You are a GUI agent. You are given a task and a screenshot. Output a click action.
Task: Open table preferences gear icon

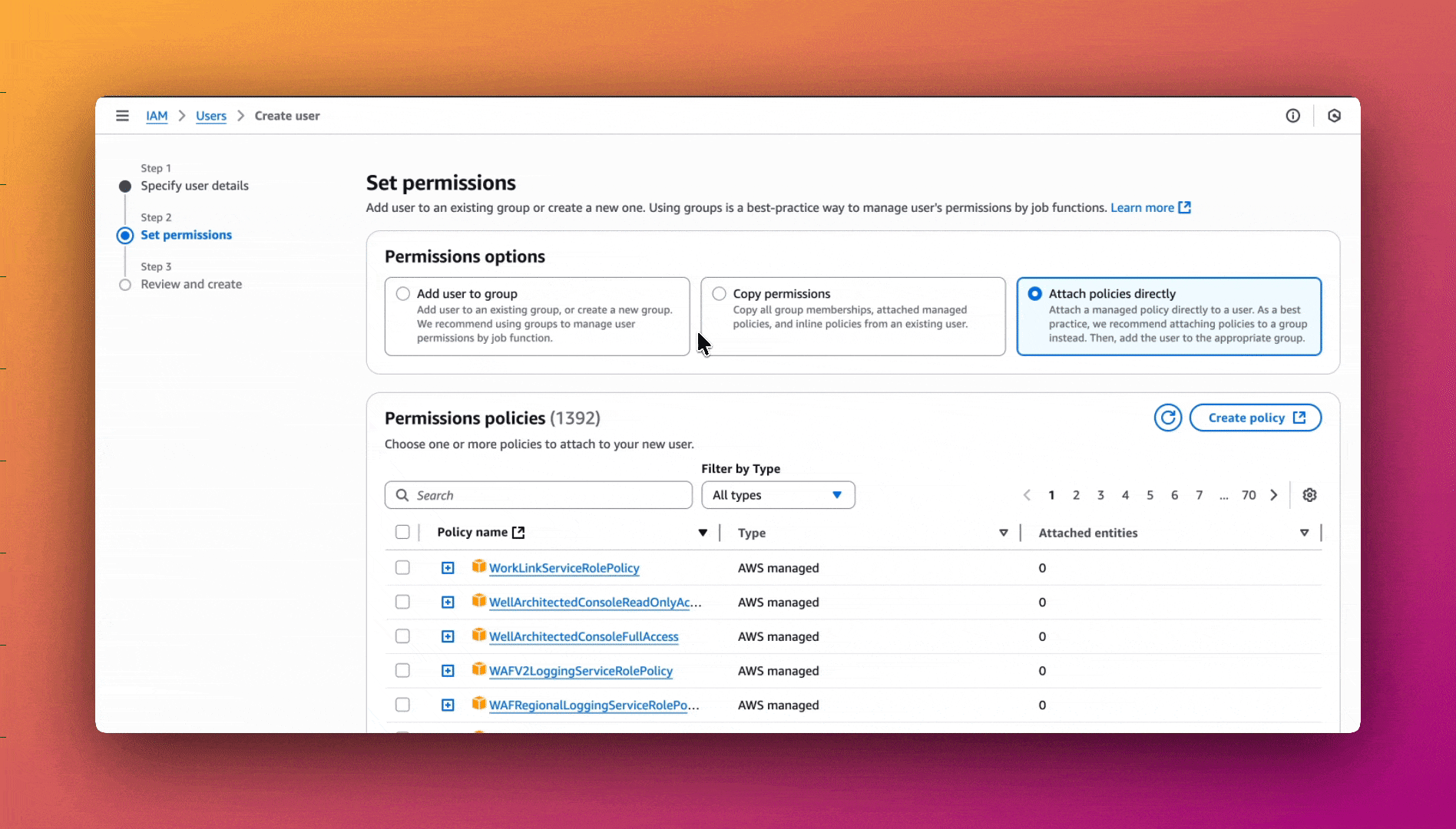pos(1309,495)
